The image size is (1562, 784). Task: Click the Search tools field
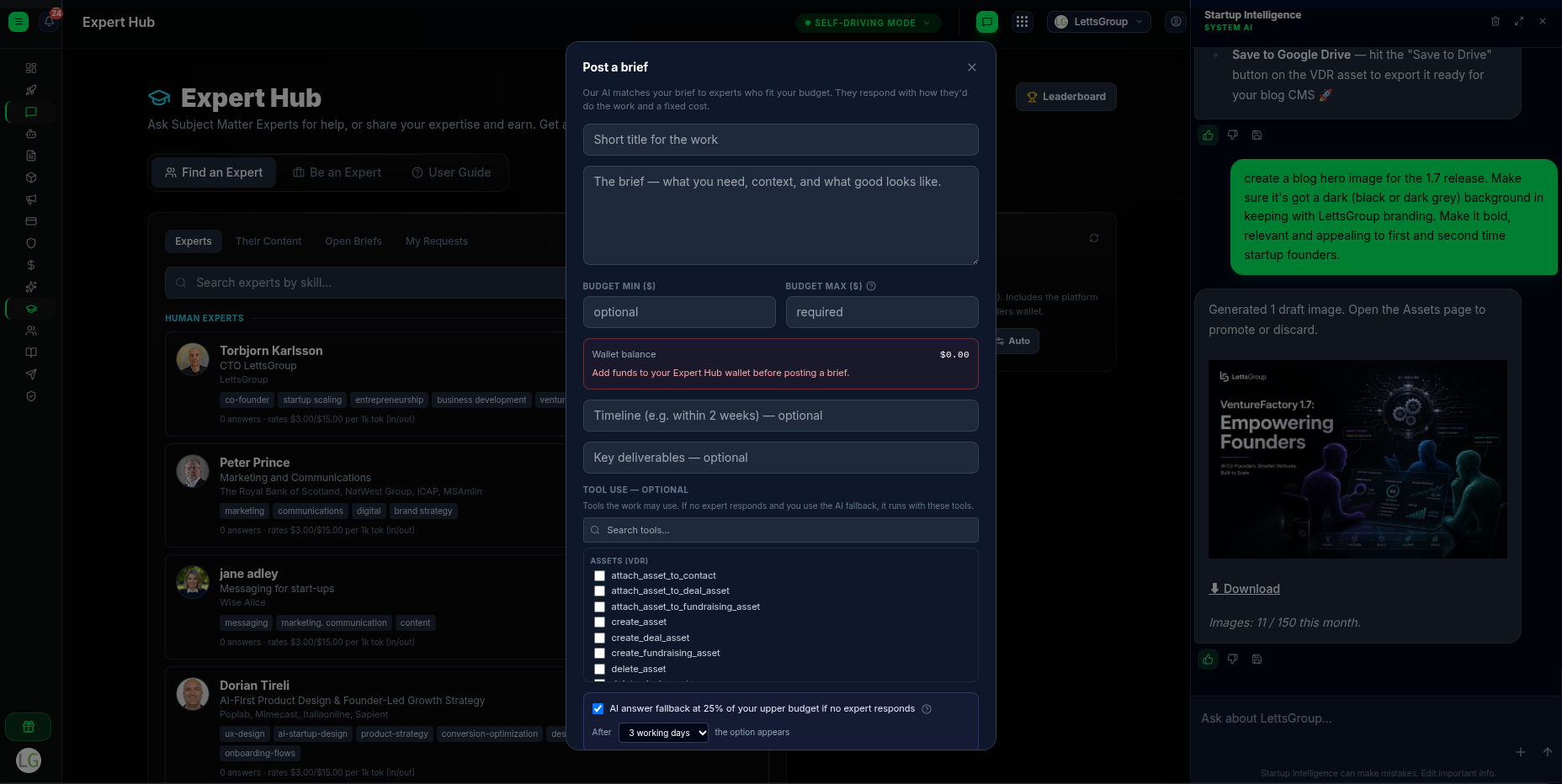(780, 530)
